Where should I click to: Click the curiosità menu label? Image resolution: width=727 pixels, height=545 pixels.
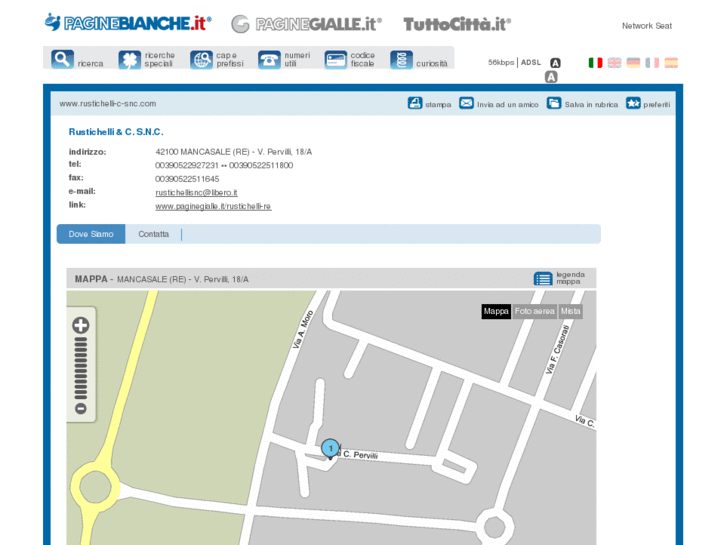(x=432, y=64)
